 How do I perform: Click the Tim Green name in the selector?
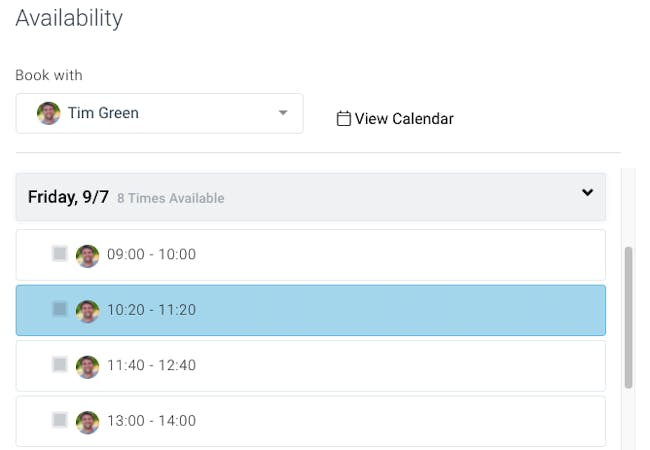(103, 113)
